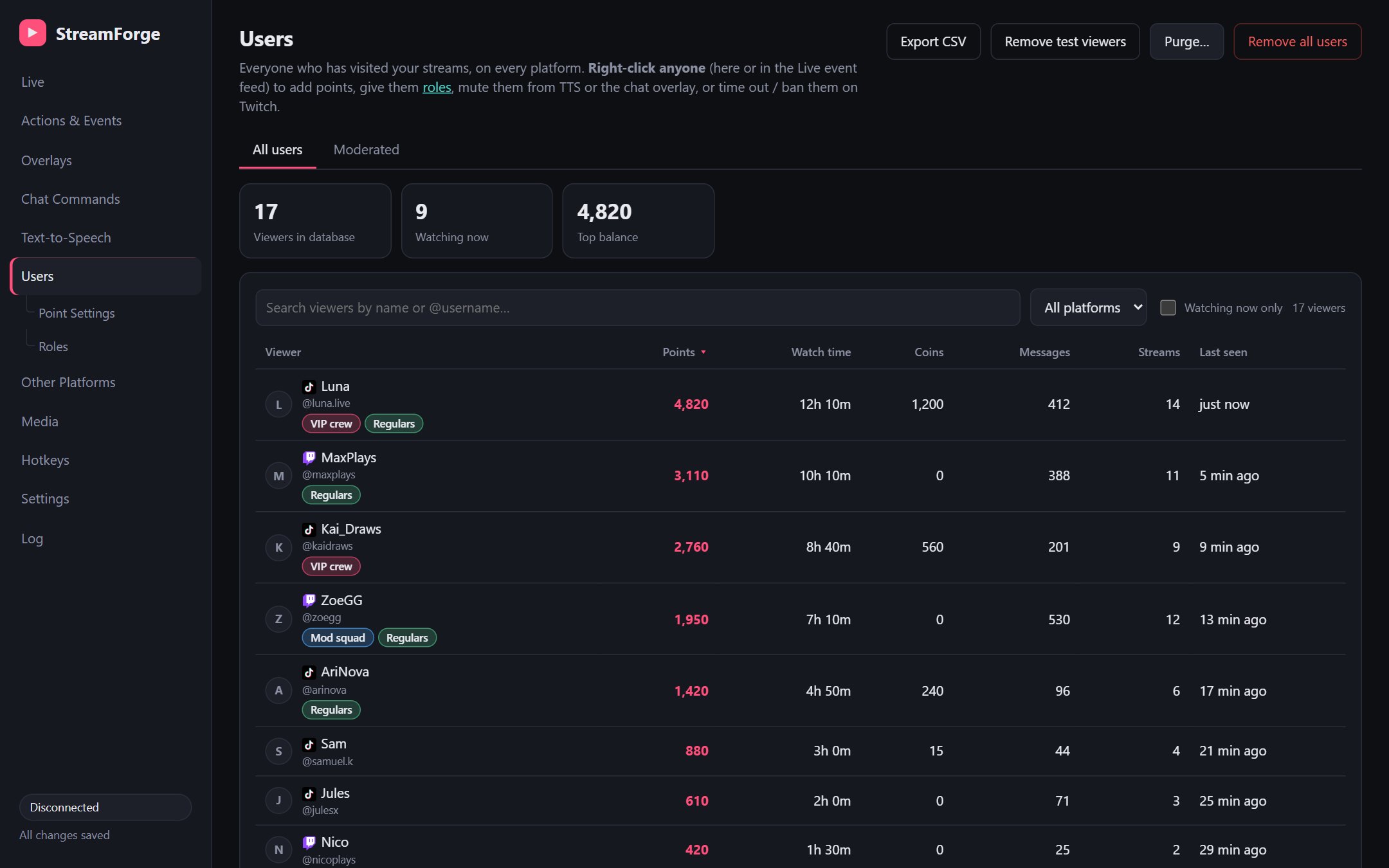Click Kai_Draws' avatar circle labeled K
Image resolution: width=1389 pixels, height=868 pixels.
point(278,547)
